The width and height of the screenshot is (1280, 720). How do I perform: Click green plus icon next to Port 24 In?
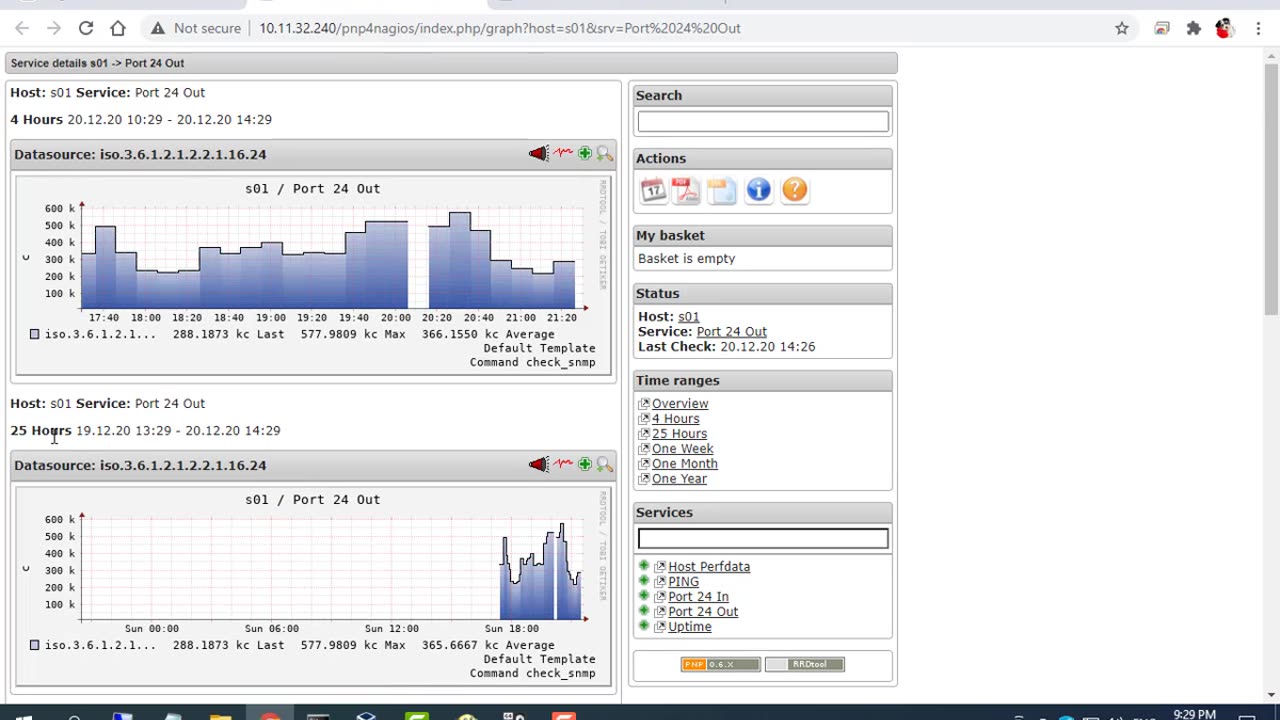(644, 596)
